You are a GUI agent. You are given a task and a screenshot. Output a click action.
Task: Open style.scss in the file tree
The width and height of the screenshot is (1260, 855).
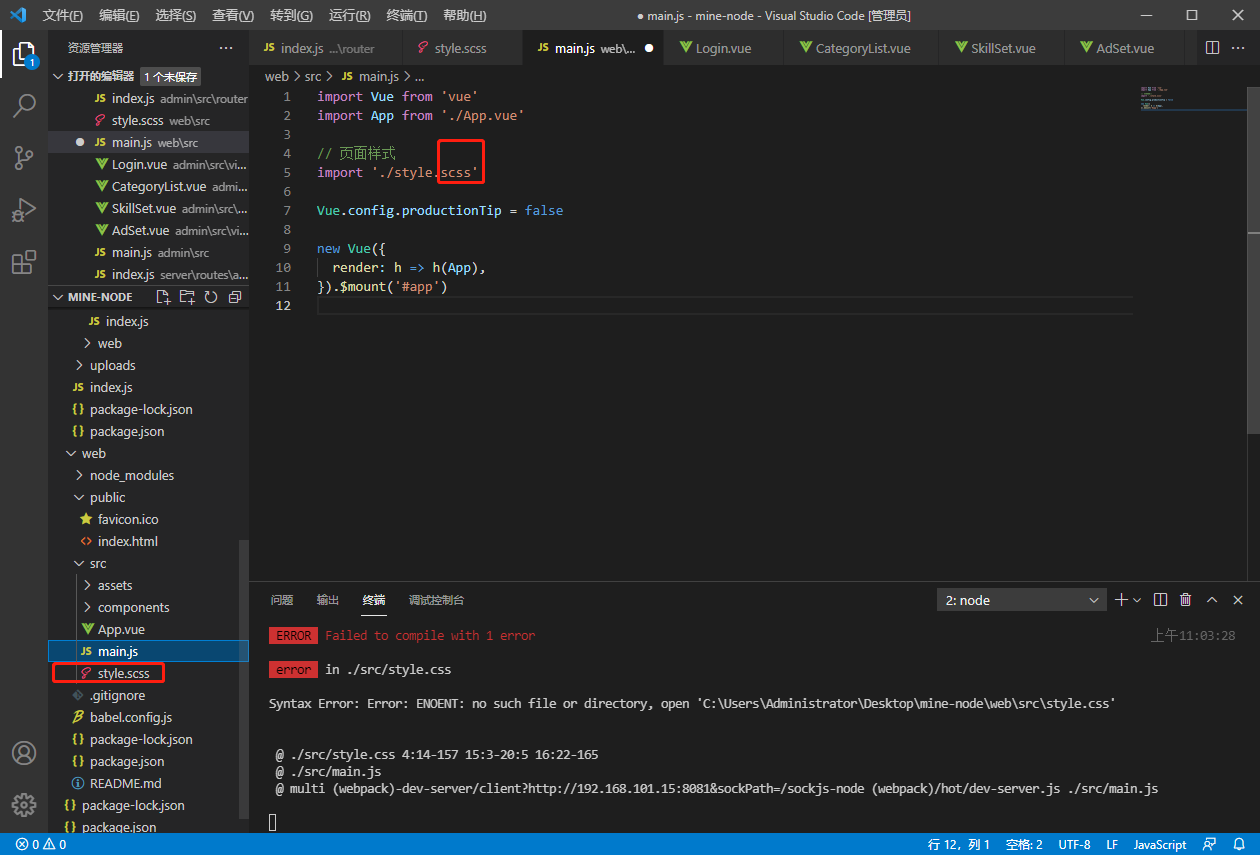[123, 673]
